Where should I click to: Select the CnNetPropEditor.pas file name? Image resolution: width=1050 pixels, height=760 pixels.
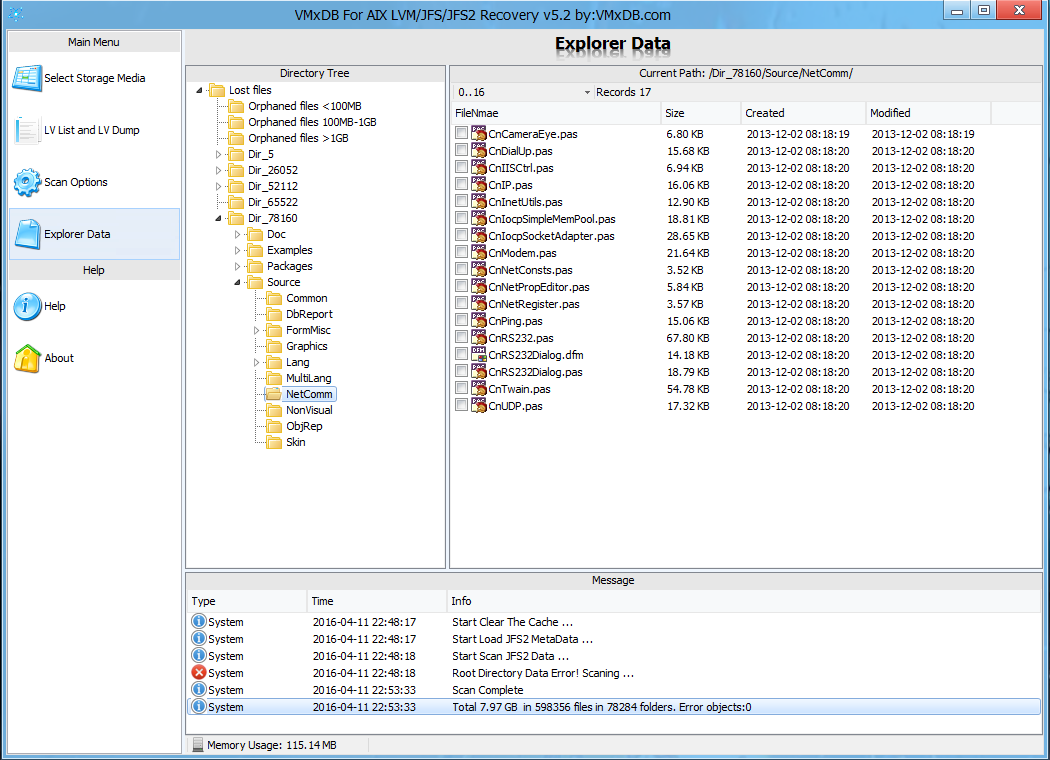pyautogui.click(x=539, y=287)
